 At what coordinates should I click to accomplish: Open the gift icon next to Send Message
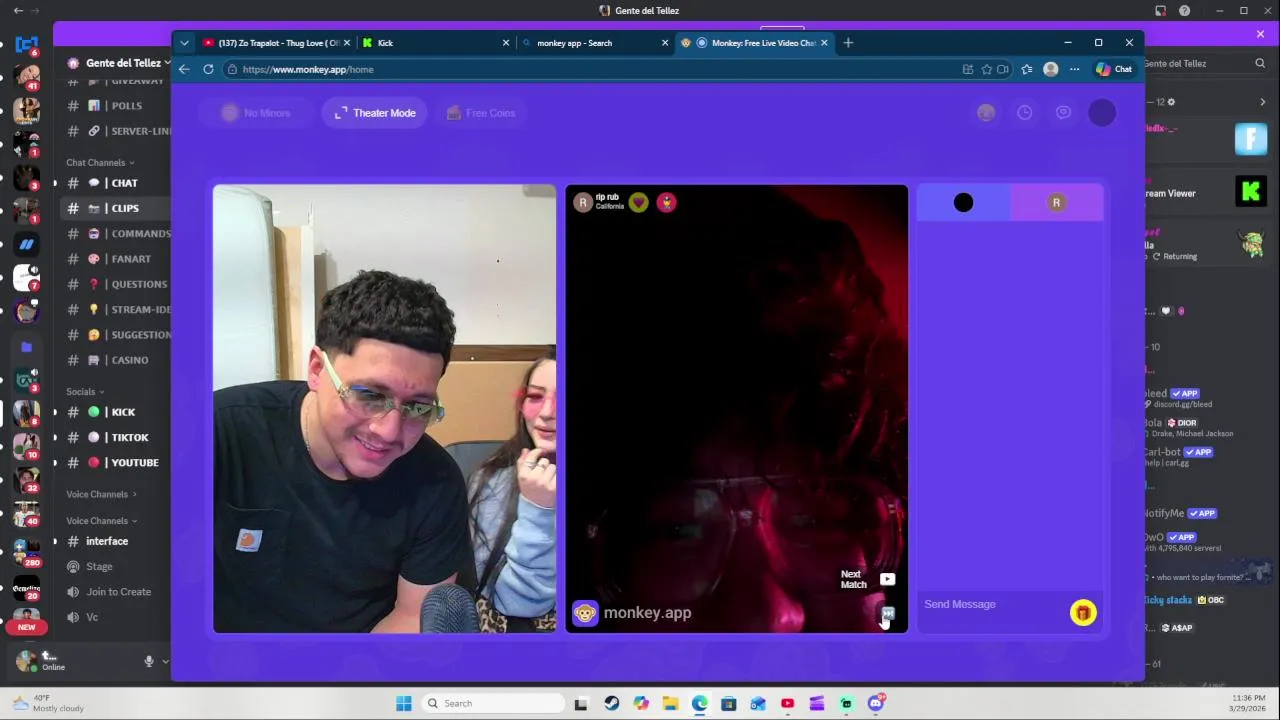coord(1083,613)
